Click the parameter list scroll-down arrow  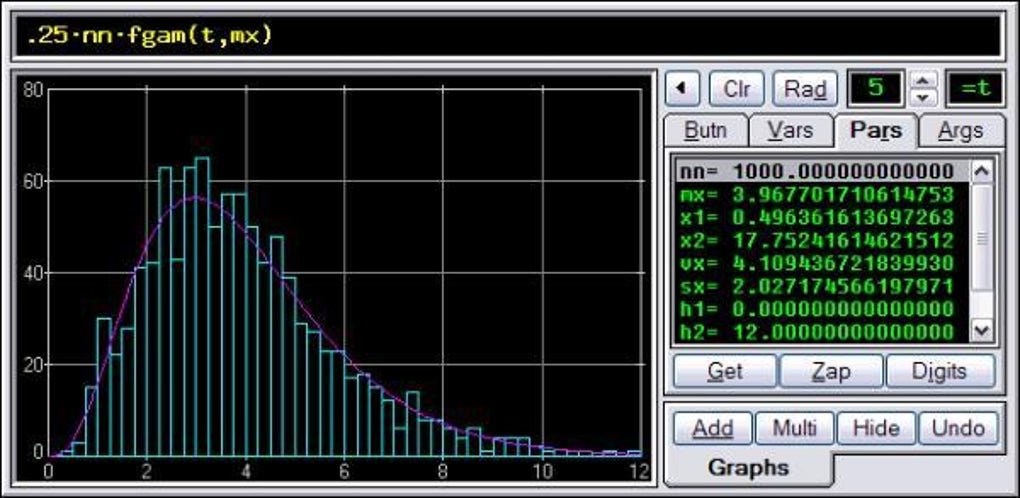point(982,330)
